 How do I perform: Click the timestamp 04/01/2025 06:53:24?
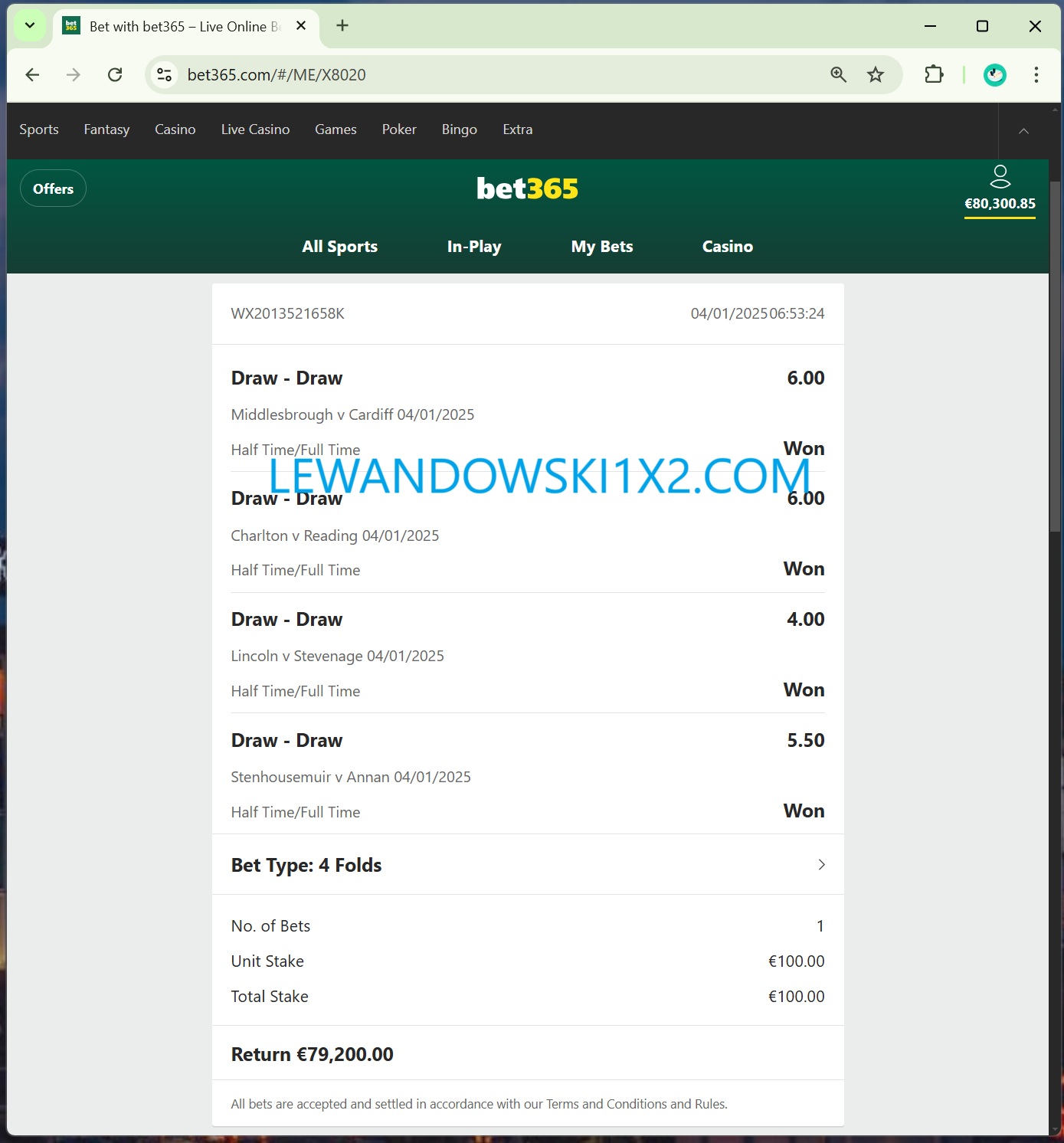point(758,313)
